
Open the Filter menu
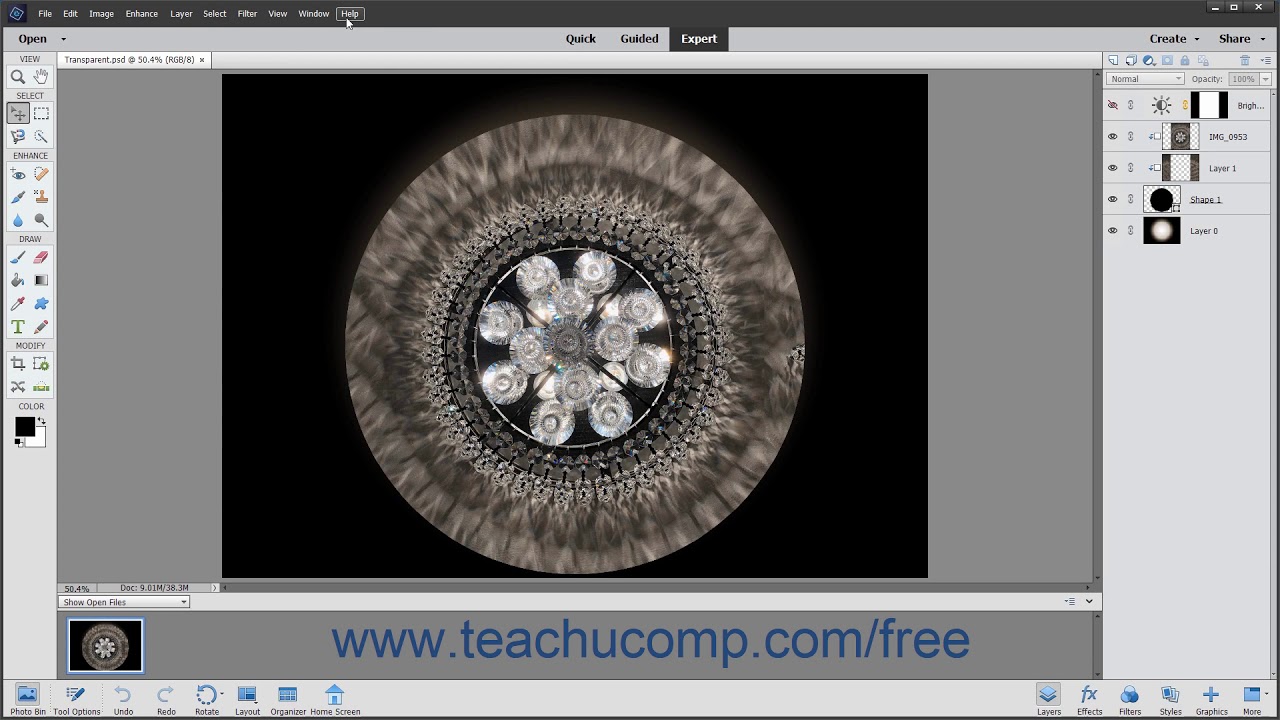(247, 14)
